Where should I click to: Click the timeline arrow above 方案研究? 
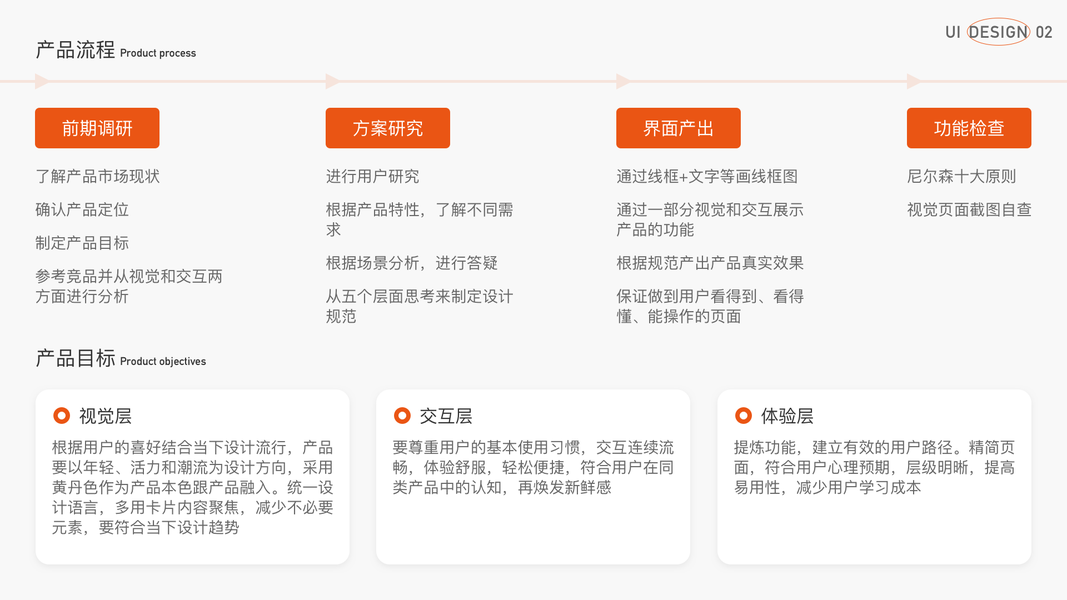click(x=333, y=82)
